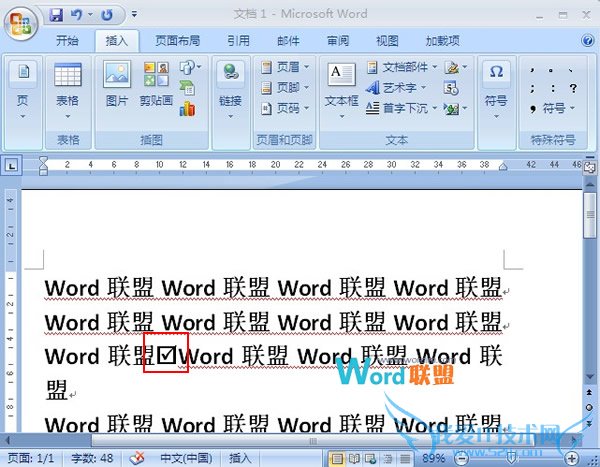Click the vertical scrollbar thumb
The image size is (600, 467).
click(590, 216)
